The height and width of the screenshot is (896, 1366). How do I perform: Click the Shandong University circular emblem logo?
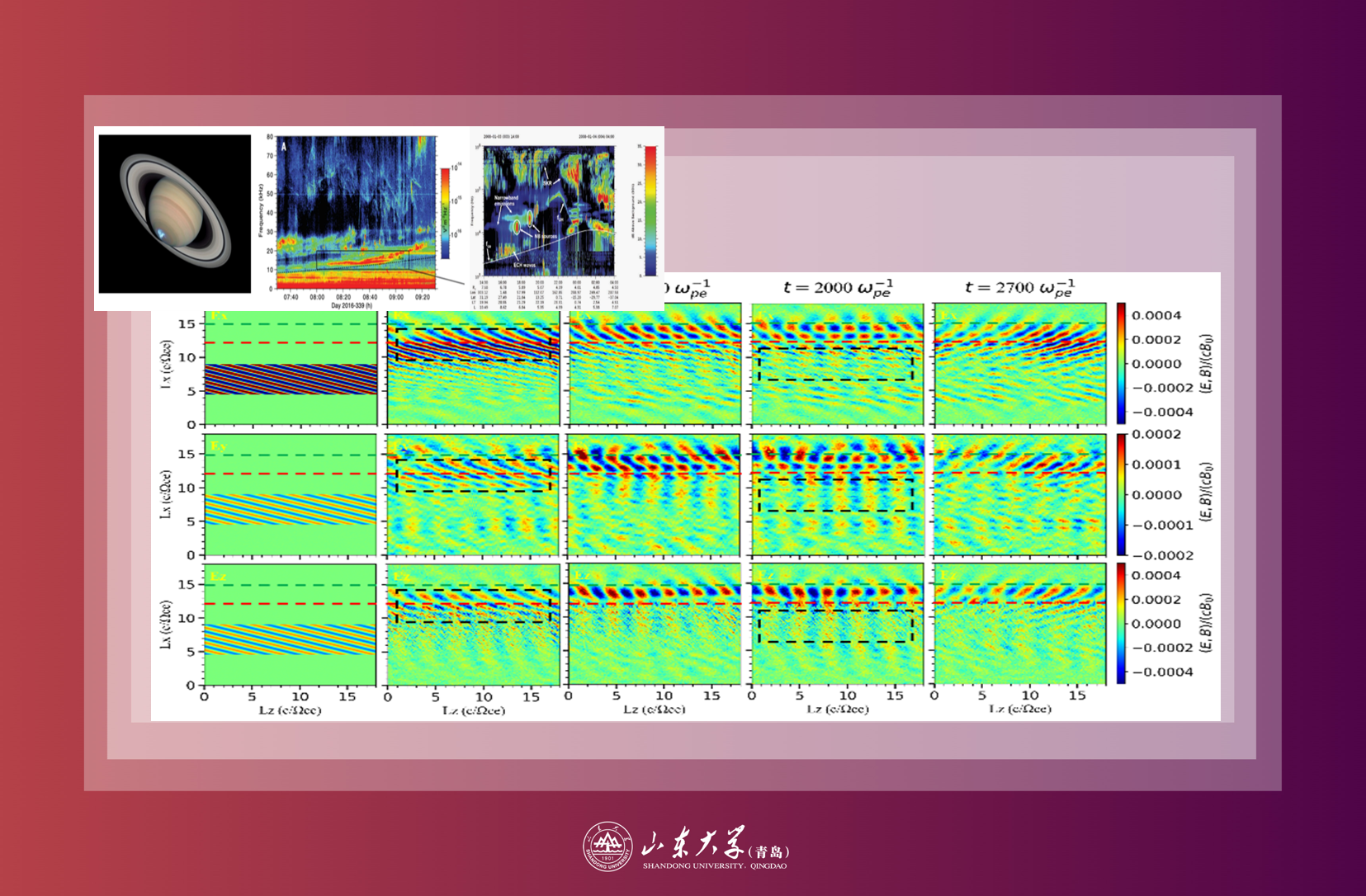608,846
